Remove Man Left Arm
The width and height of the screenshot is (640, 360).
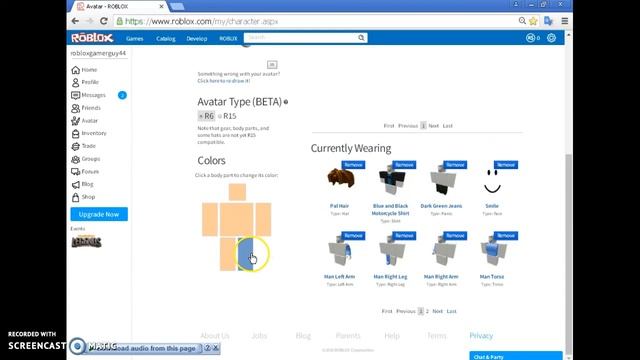(x=353, y=236)
